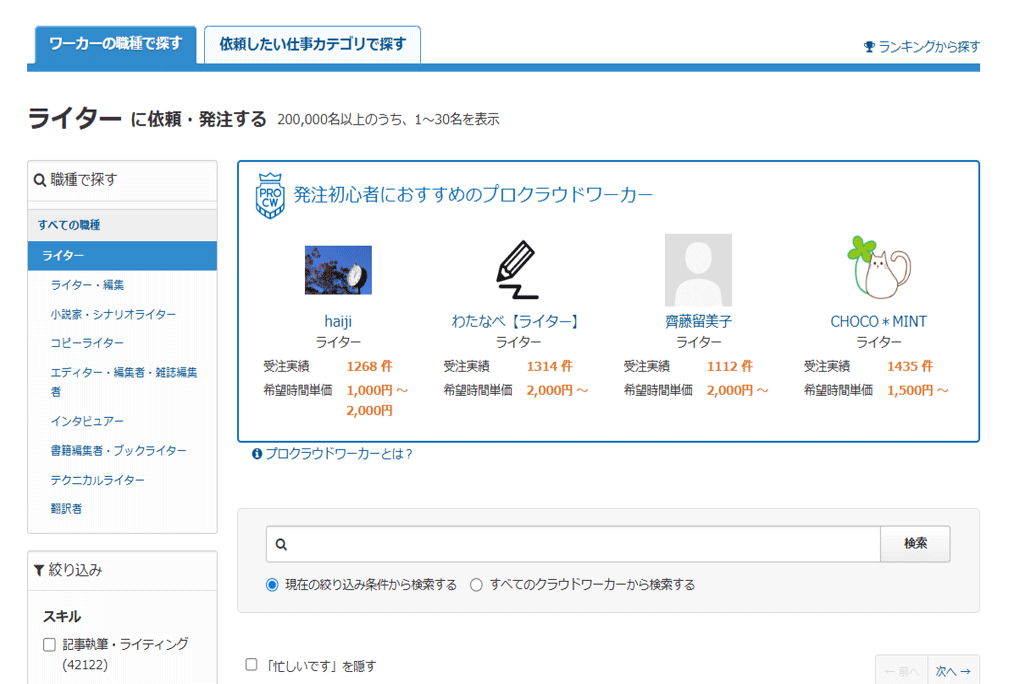Click 齊藤留美子's default avatar image
1024x684 pixels.
click(x=698, y=270)
